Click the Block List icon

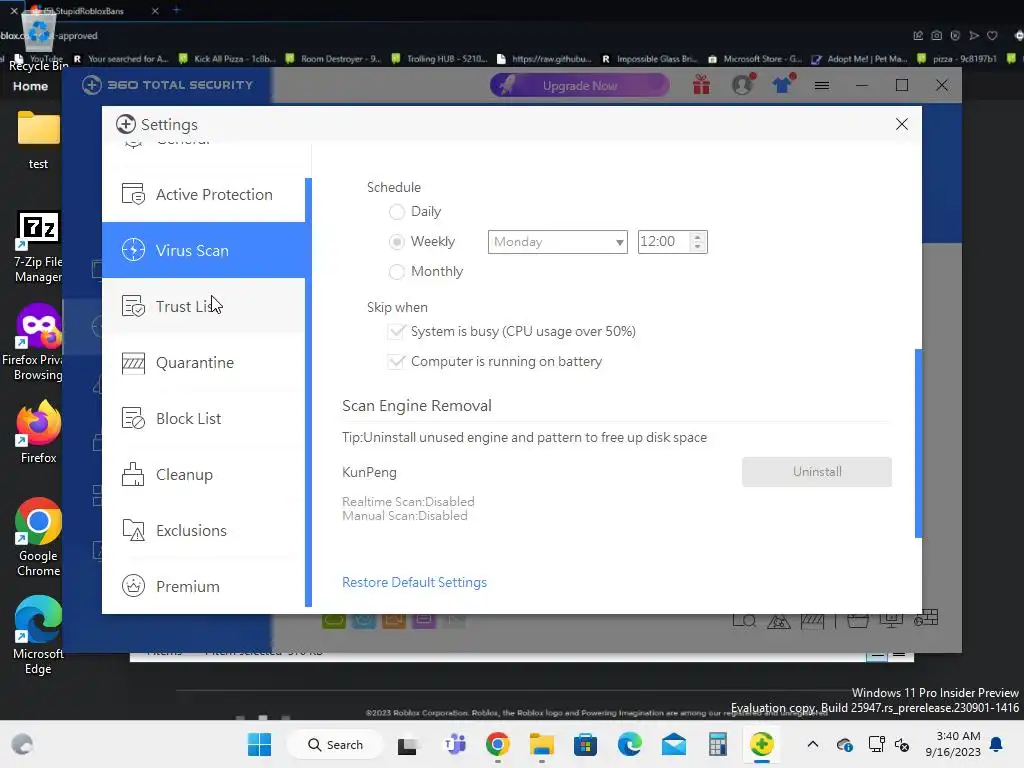coord(133,419)
